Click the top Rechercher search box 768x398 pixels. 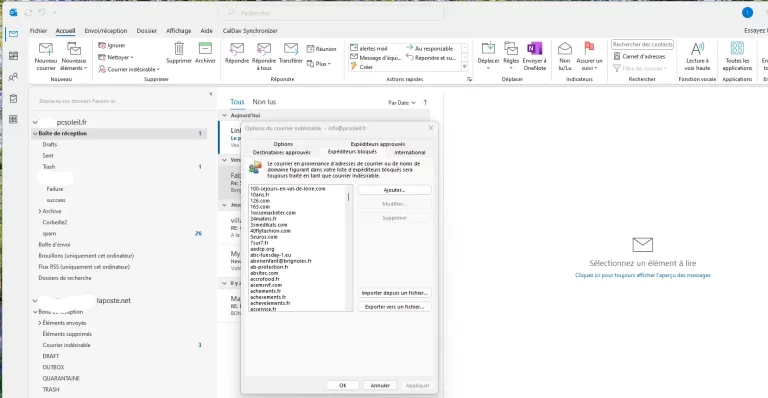(x=331, y=13)
